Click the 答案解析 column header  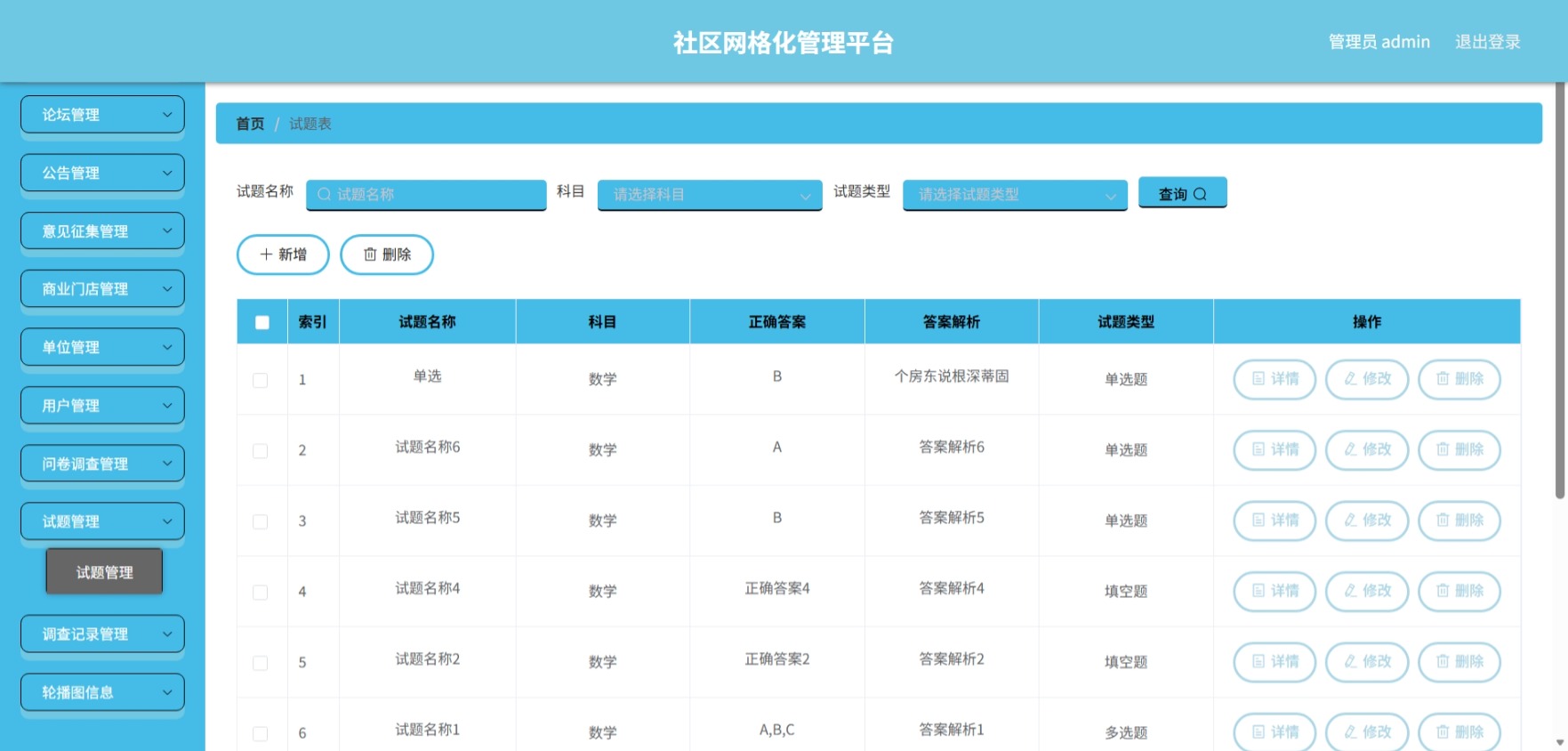(x=952, y=322)
